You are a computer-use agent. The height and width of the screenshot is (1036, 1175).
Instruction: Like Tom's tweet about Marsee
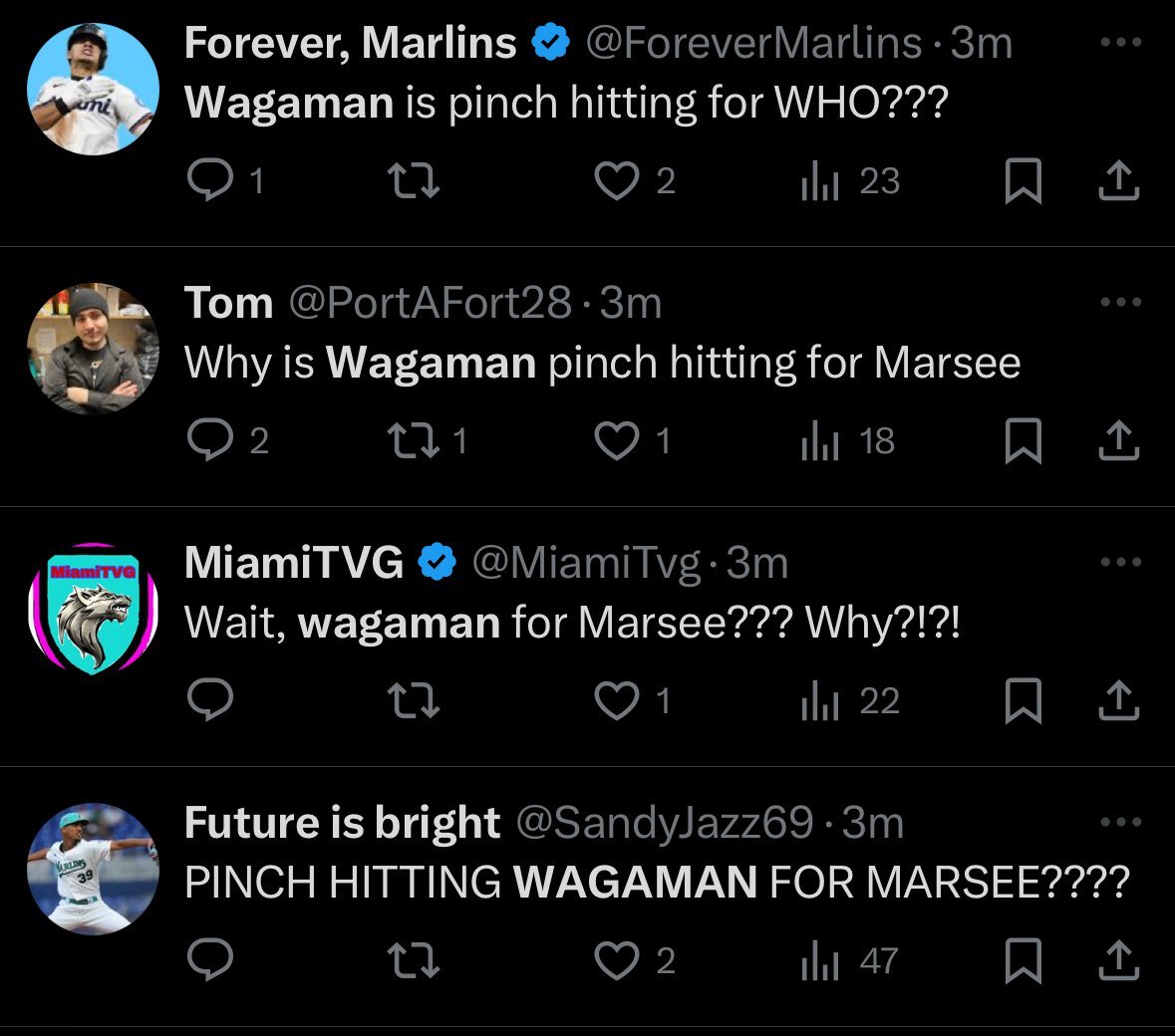click(x=617, y=441)
